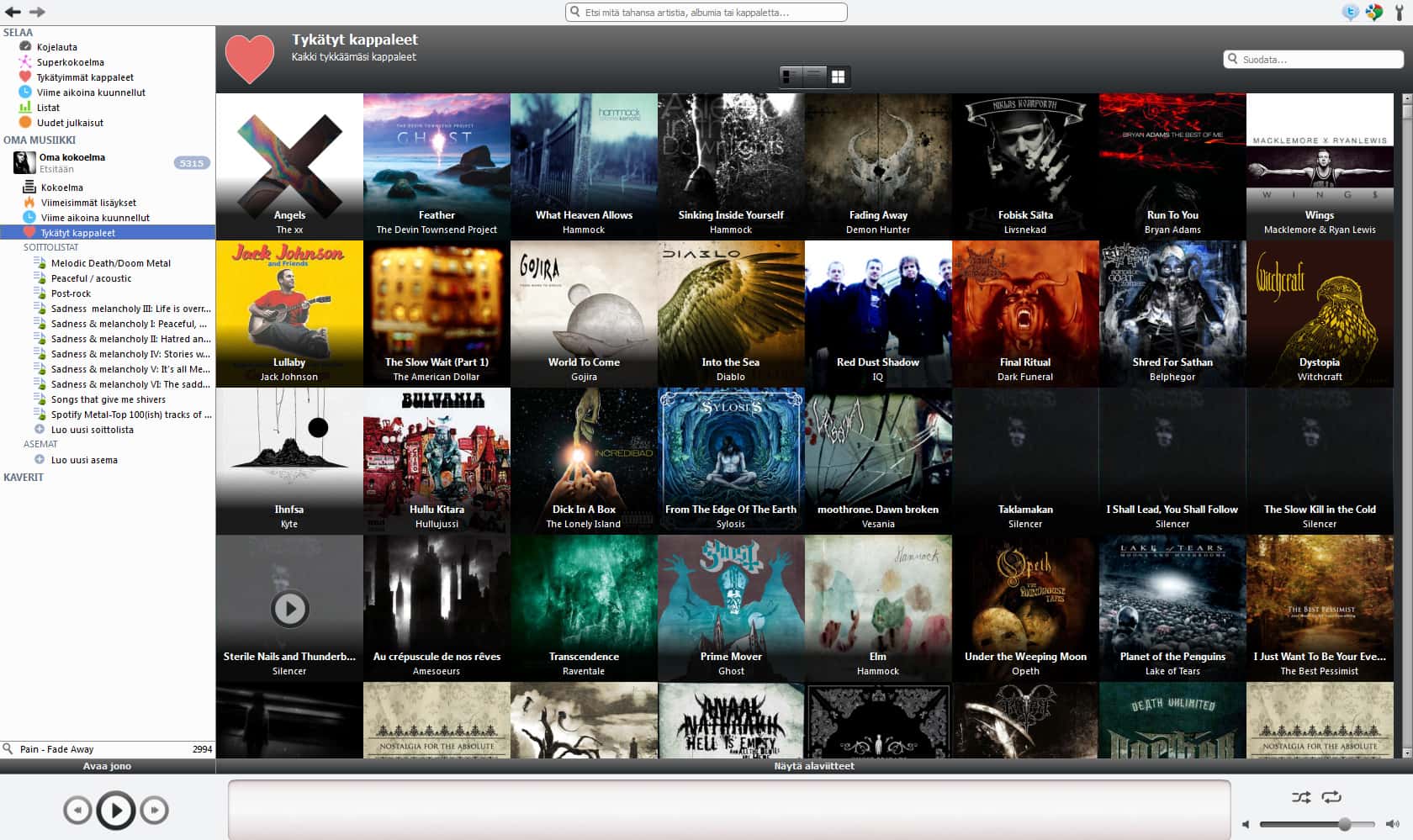Image resolution: width=1413 pixels, height=840 pixels.
Task: Go back with the left arrow
Action: (x=13, y=12)
